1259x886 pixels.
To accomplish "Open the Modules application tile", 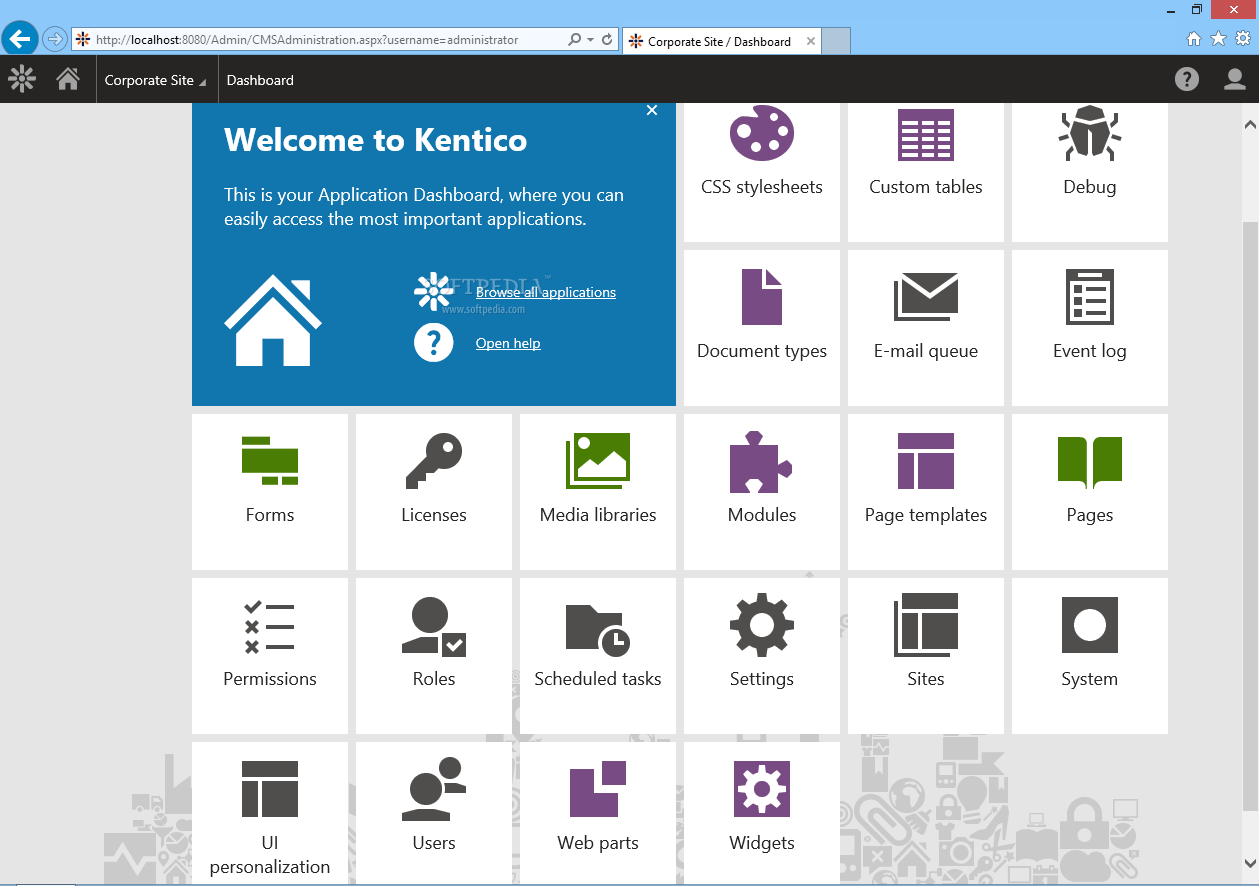I will point(762,492).
